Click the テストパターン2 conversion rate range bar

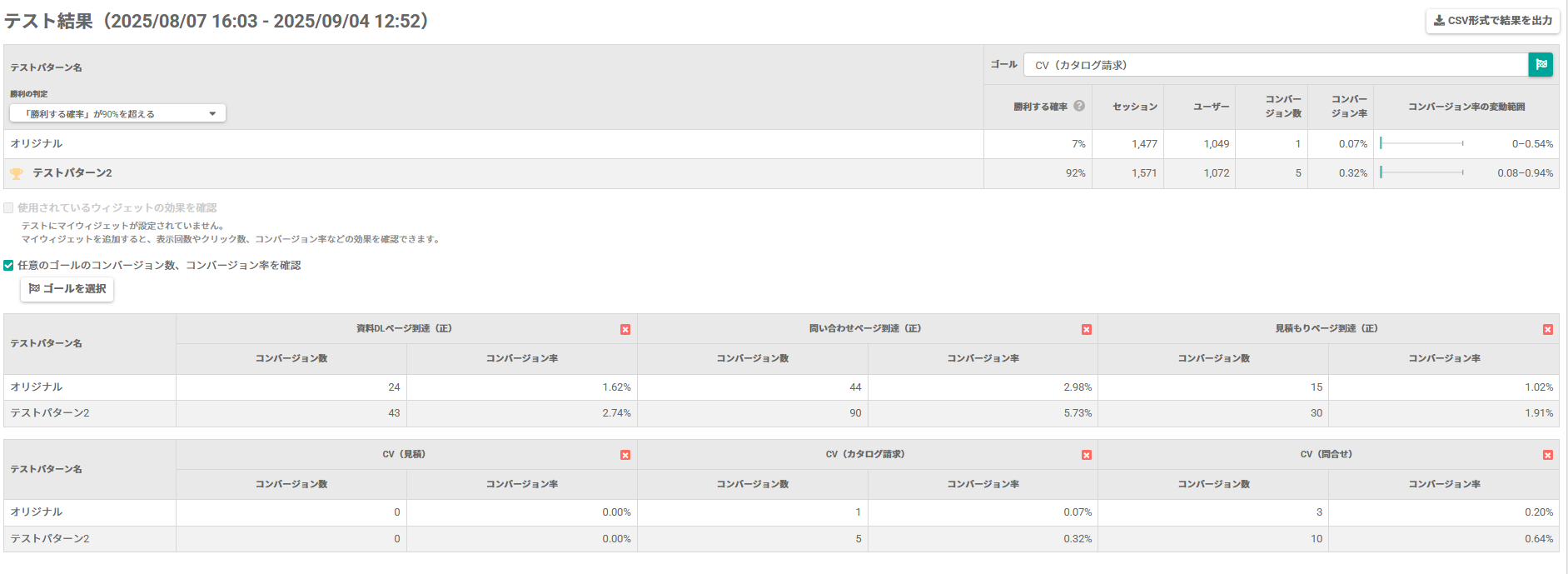1421,173
